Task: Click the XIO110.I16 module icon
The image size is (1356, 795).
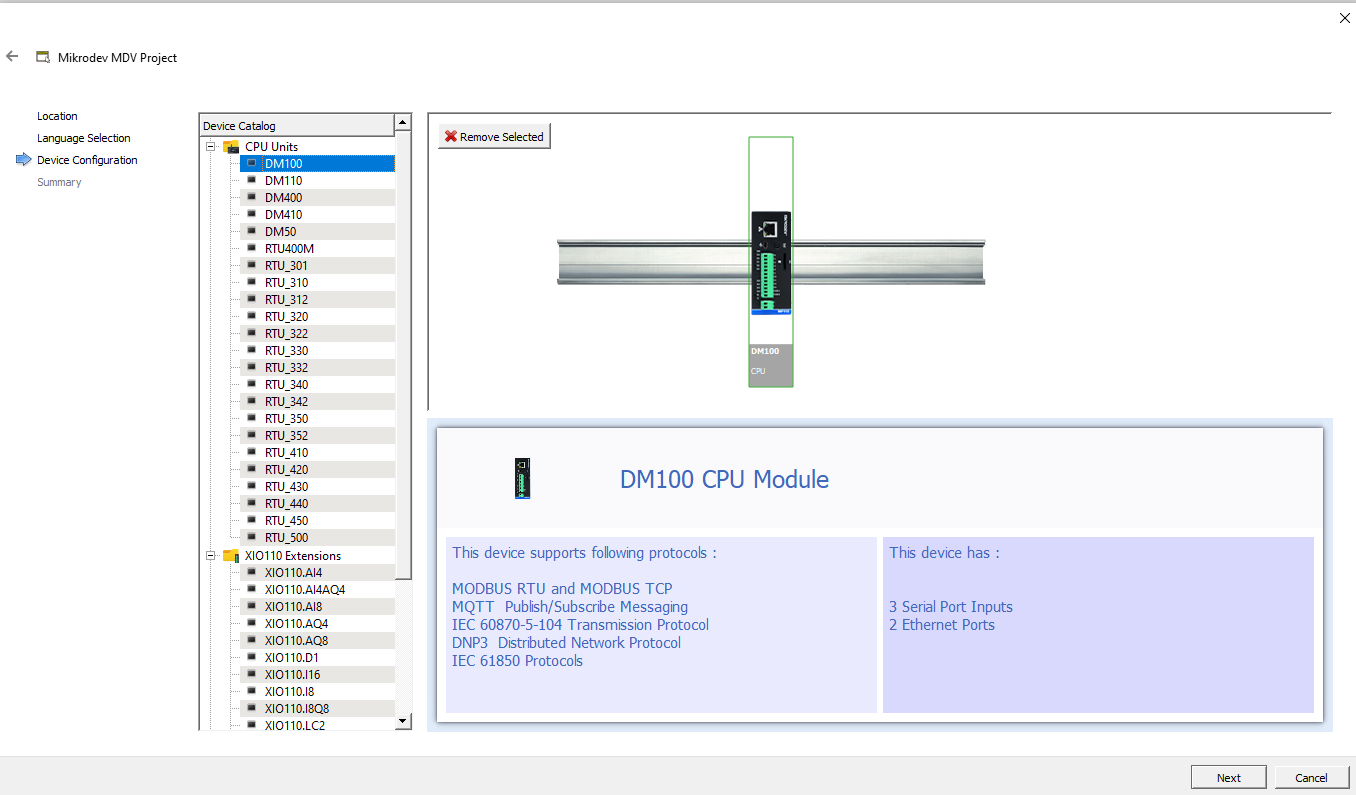Action: [252, 674]
